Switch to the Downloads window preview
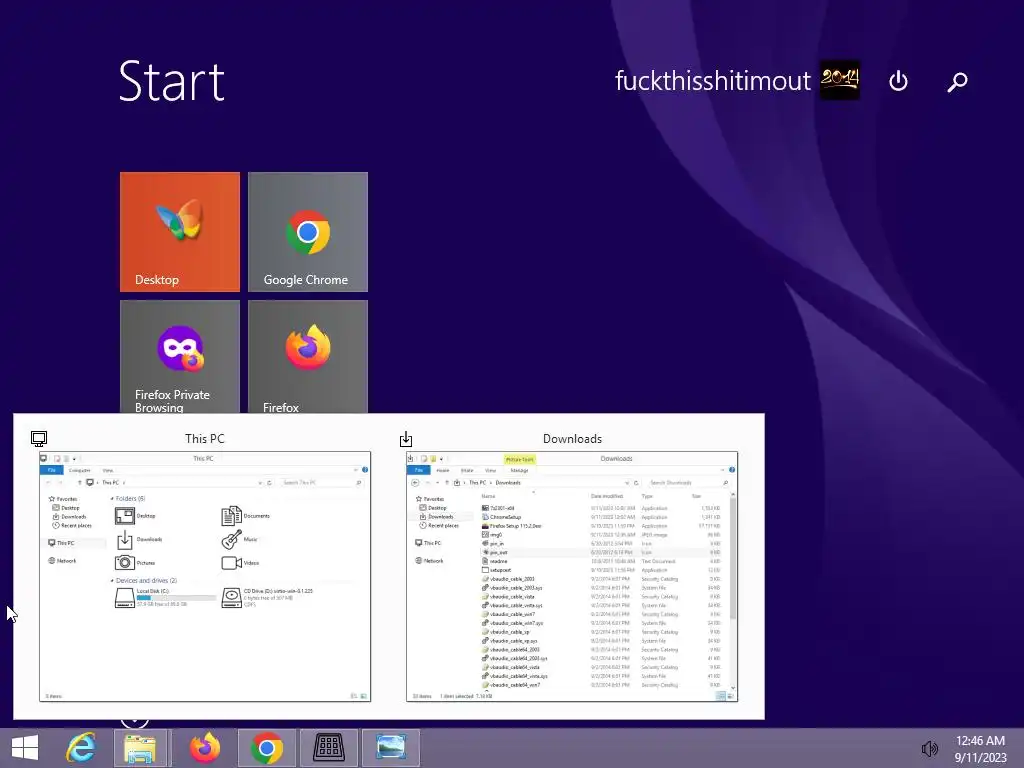Screen dimensions: 1024x768 coord(572,576)
